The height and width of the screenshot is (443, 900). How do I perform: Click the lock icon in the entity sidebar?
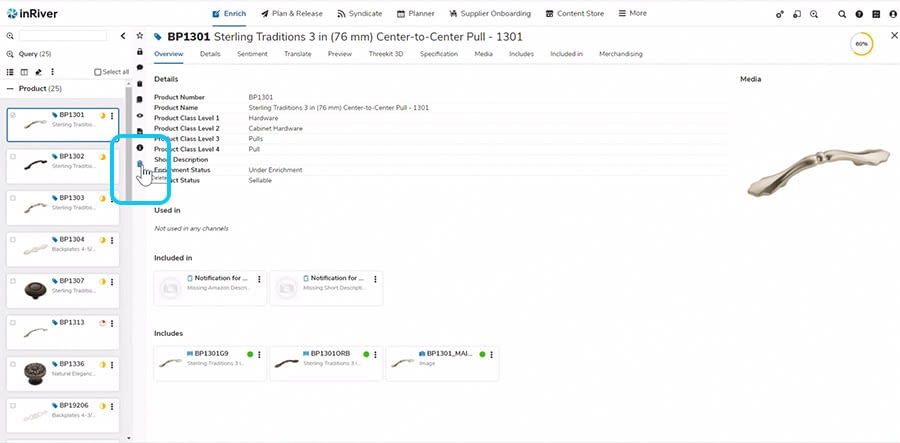[139, 52]
